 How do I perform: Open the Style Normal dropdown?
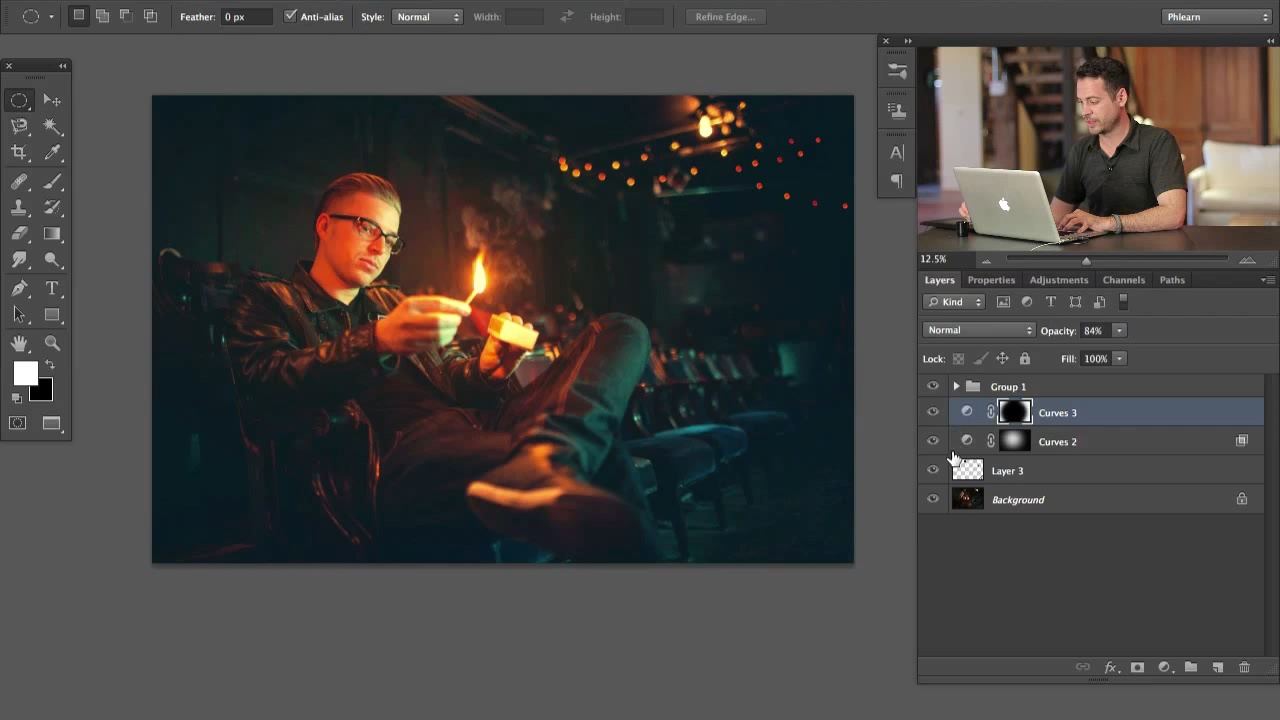tap(427, 17)
